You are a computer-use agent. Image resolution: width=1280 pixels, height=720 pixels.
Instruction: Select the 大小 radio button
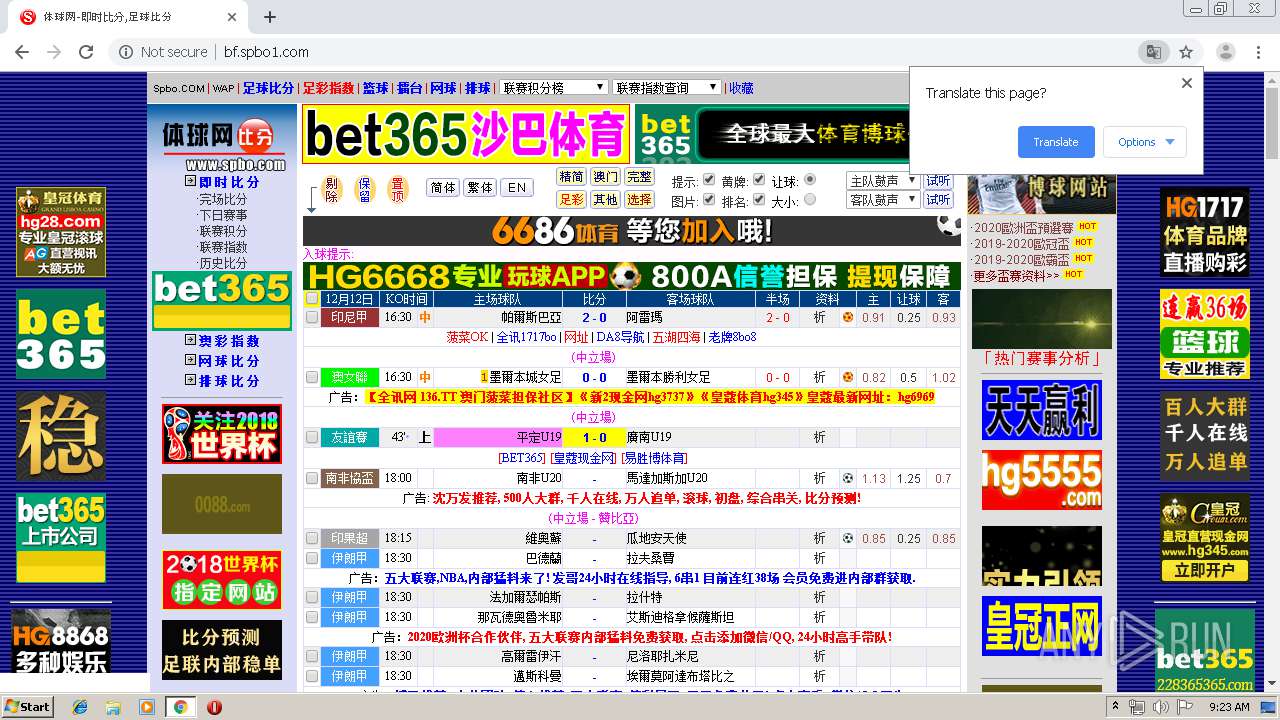(810, 200)
